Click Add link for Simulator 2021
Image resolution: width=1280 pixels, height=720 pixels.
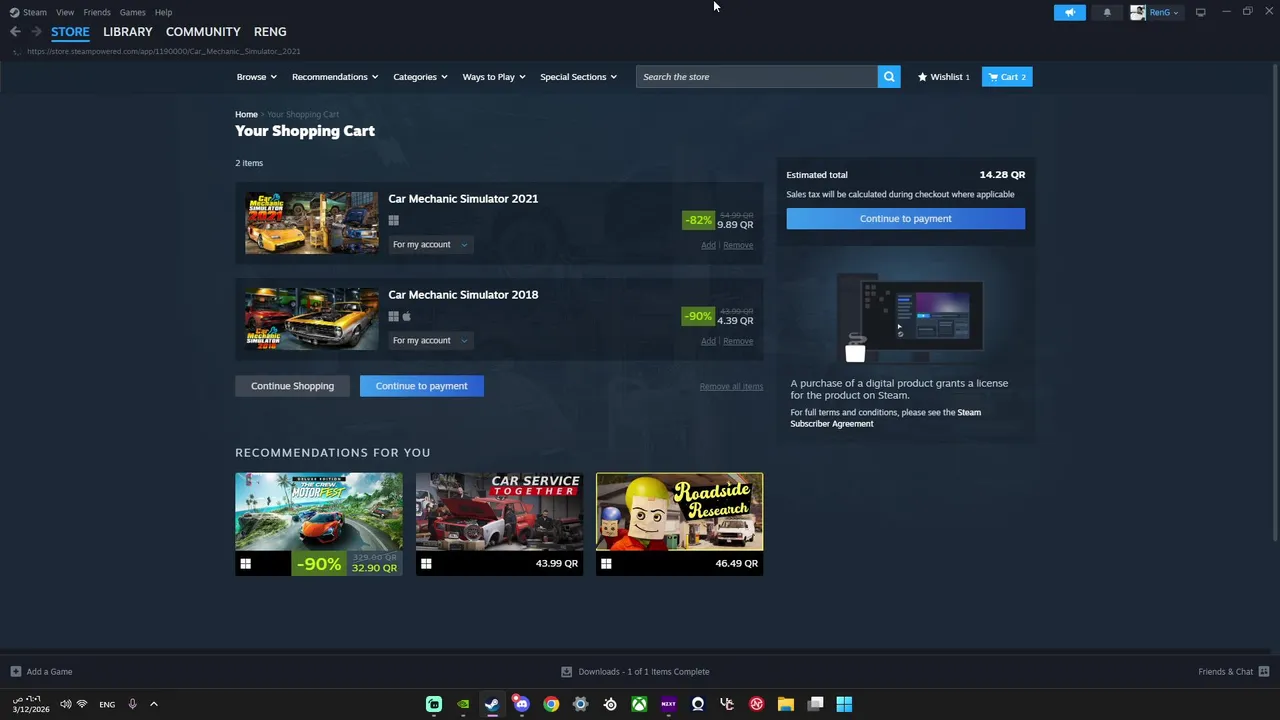(708, 245)
